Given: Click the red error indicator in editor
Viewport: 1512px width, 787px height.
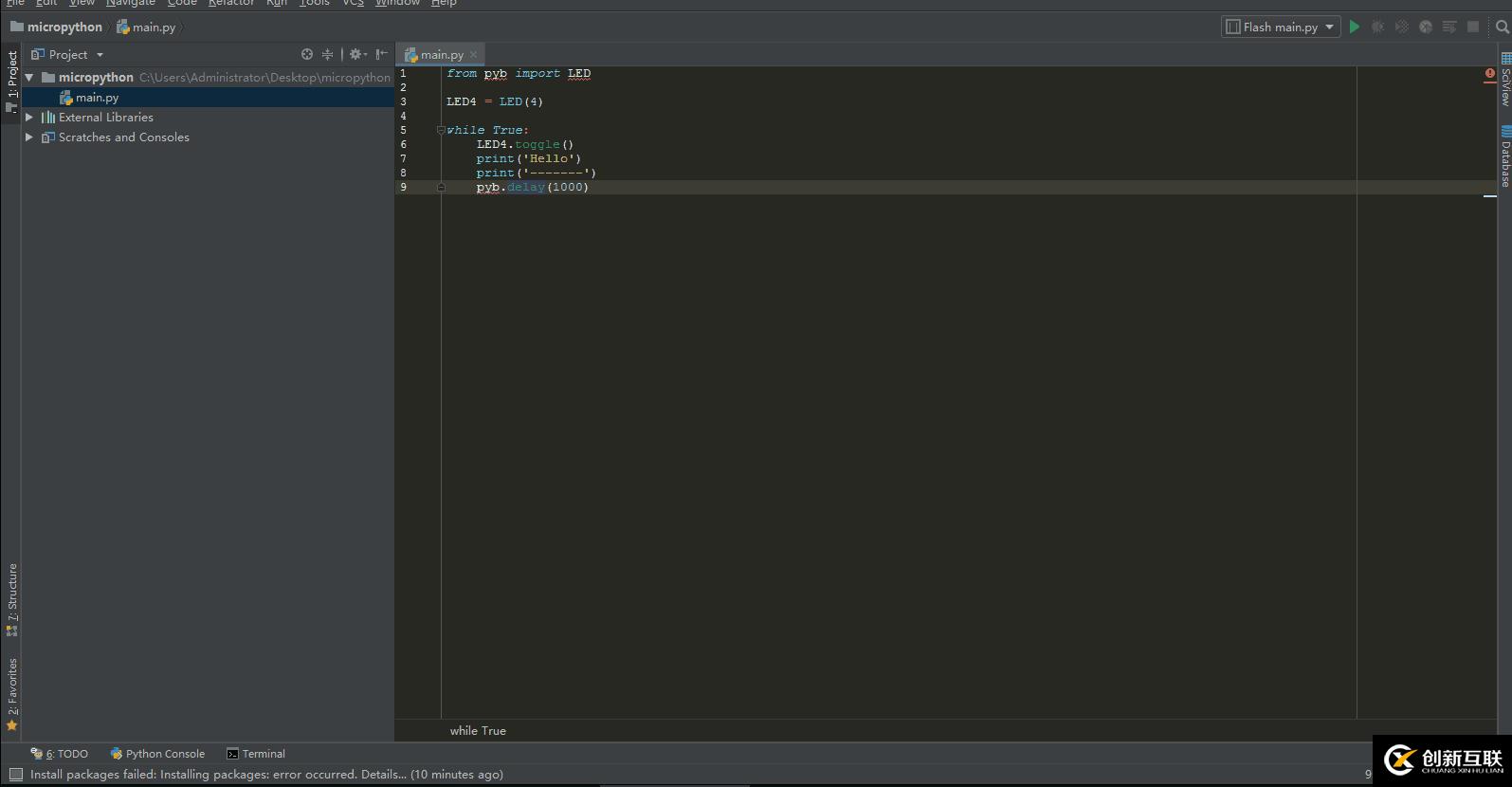Looking at the screenshot, I should [x=1489, y=73].
